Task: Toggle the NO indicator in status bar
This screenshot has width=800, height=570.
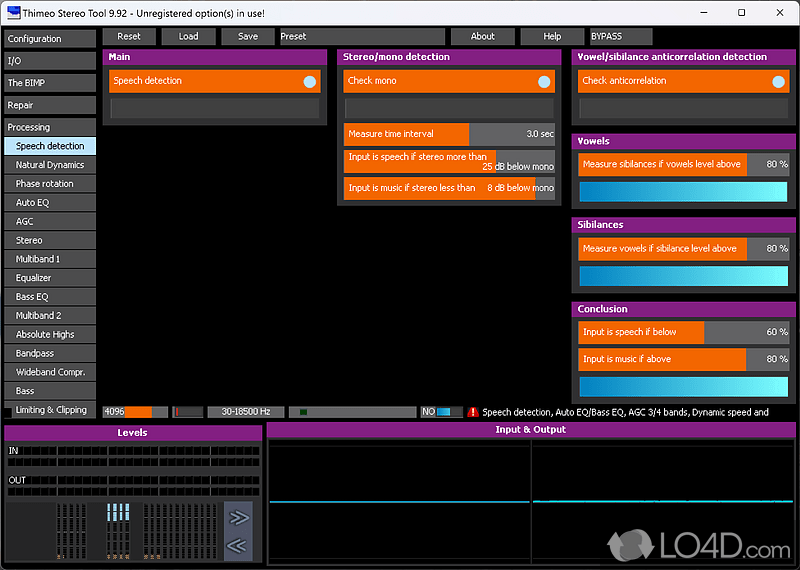Action: click(x=441, y=412)
